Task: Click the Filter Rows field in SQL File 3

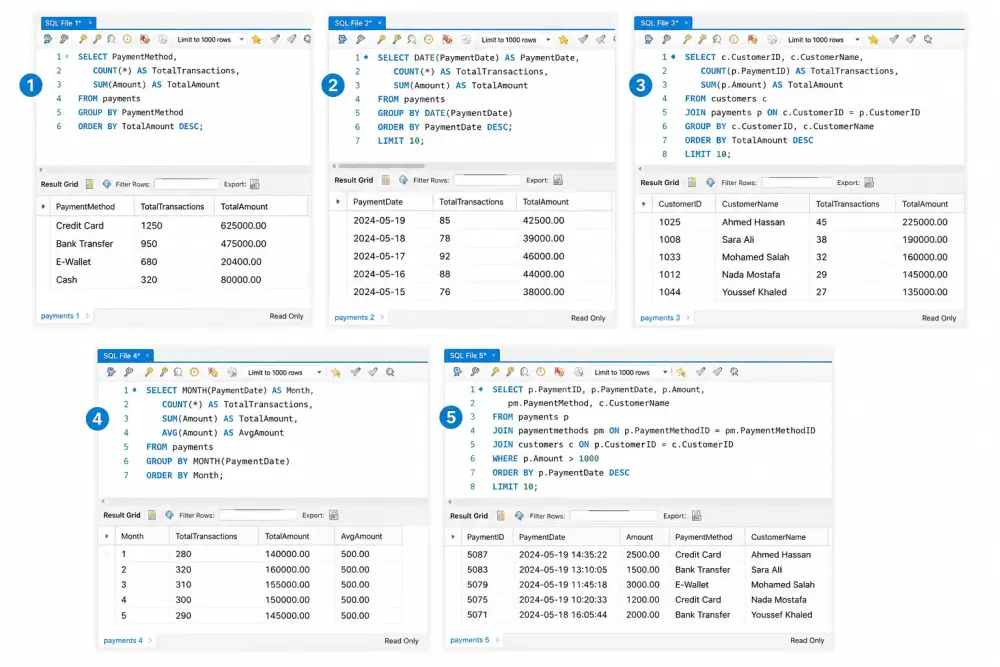Action: pyautogui.click(x=796, y=182)
